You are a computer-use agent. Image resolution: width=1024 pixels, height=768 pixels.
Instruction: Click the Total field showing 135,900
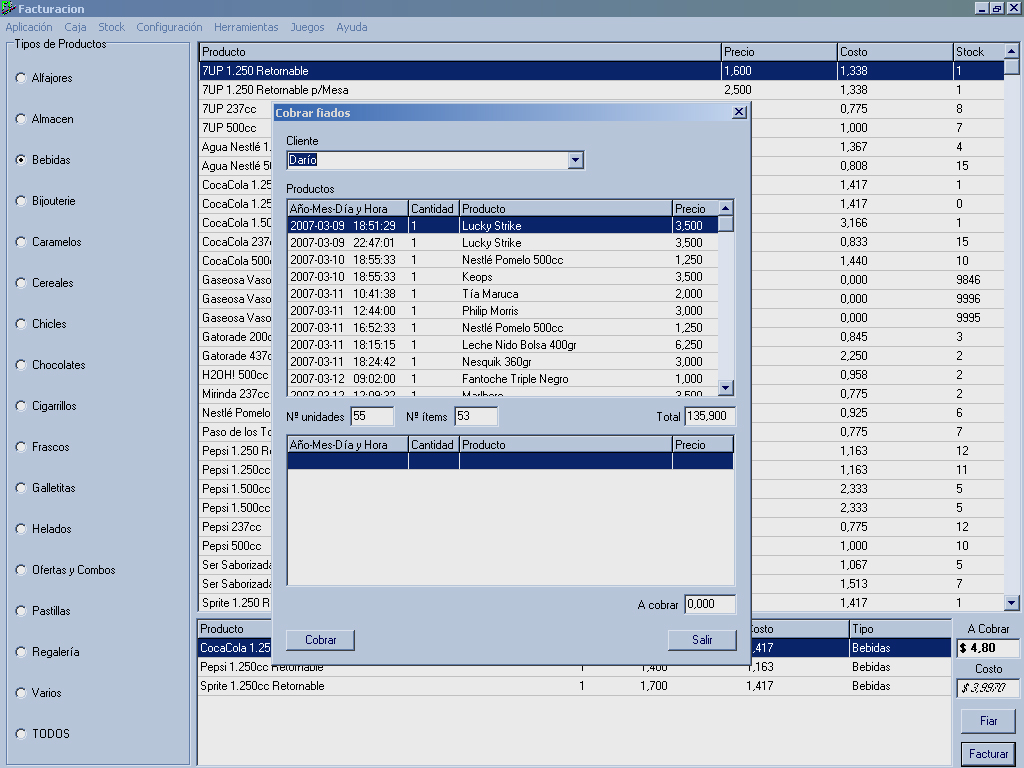[x=710, y=417]
